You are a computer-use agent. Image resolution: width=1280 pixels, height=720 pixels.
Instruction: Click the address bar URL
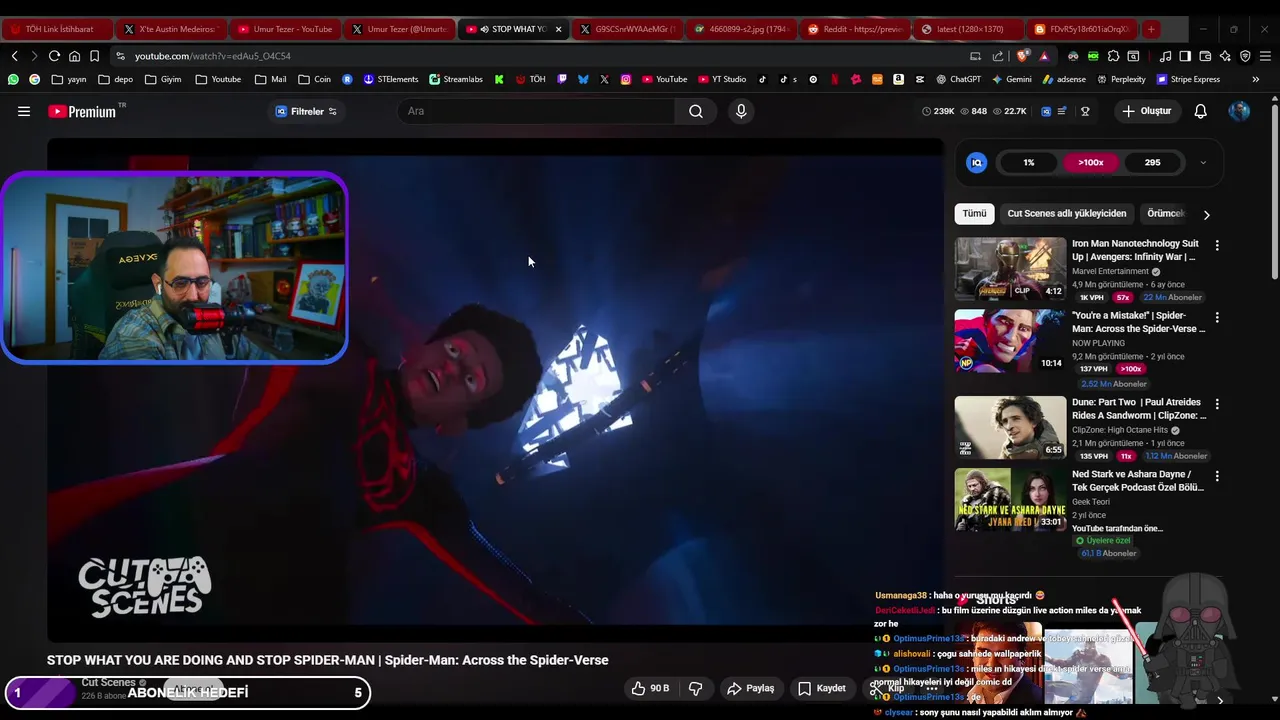pyautogui.click(x=213, y=56)
